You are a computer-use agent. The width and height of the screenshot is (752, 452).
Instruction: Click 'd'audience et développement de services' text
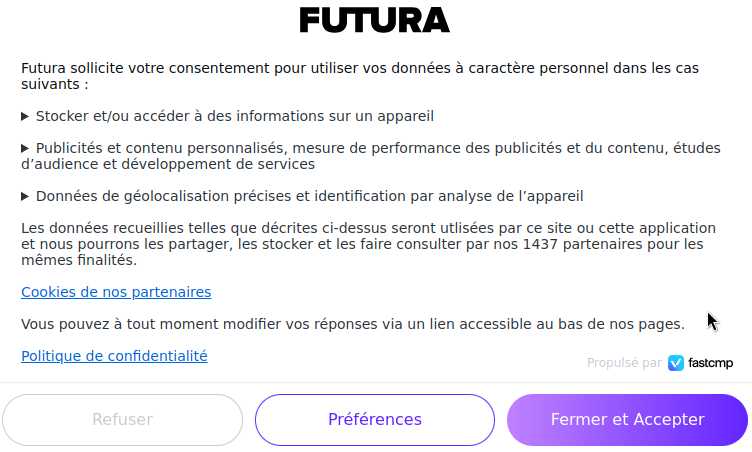[168, 164]
